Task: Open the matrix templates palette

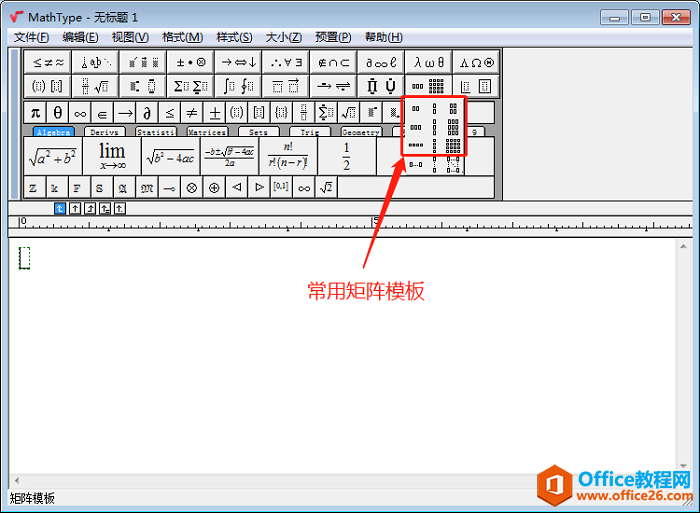Action: pos(429,86)
